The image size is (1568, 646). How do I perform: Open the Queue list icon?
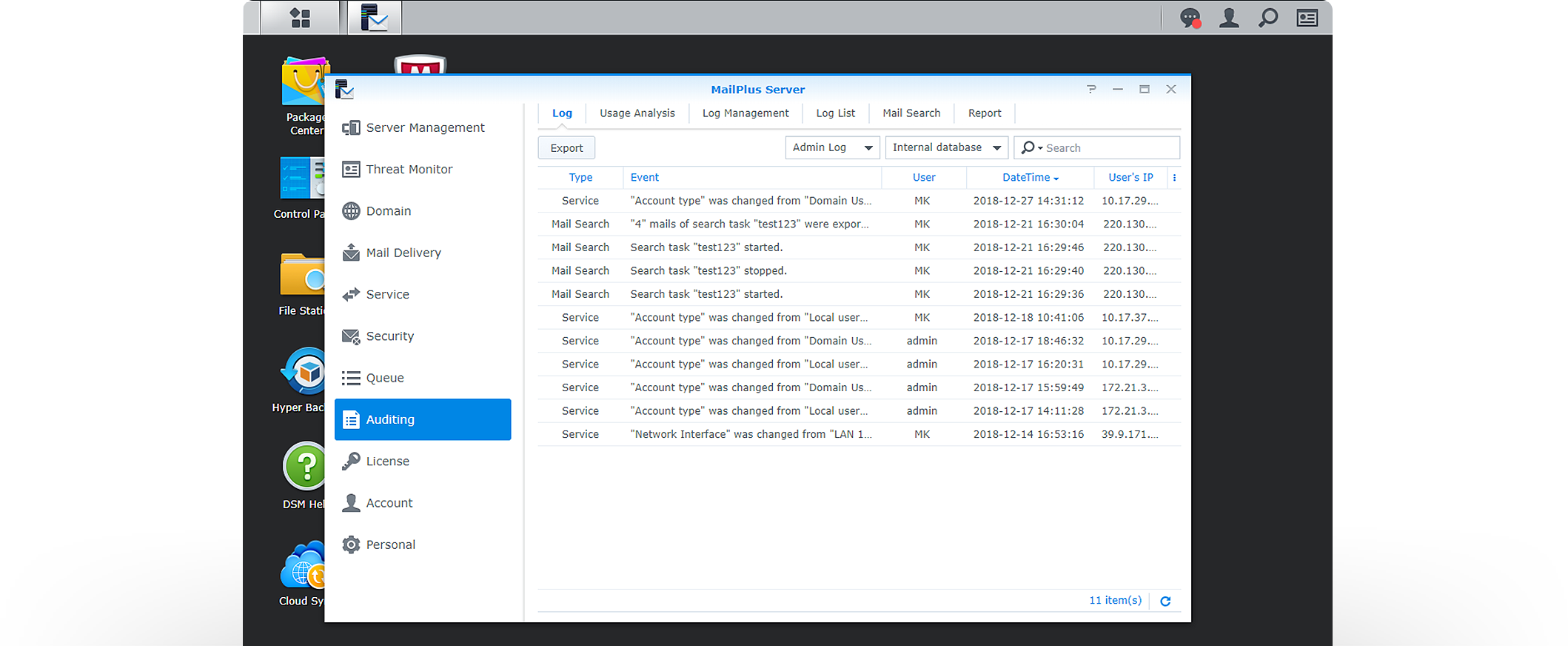pyautogui.click(x=351, y=379)
